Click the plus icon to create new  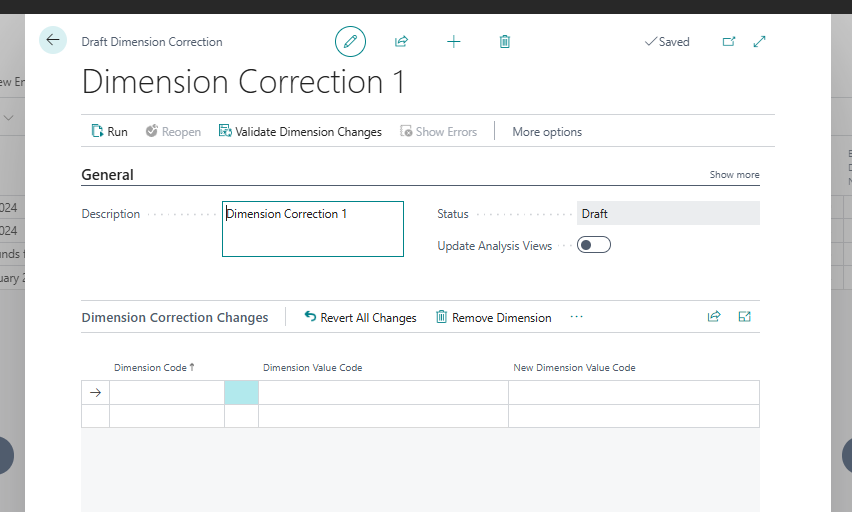[453, 42]
